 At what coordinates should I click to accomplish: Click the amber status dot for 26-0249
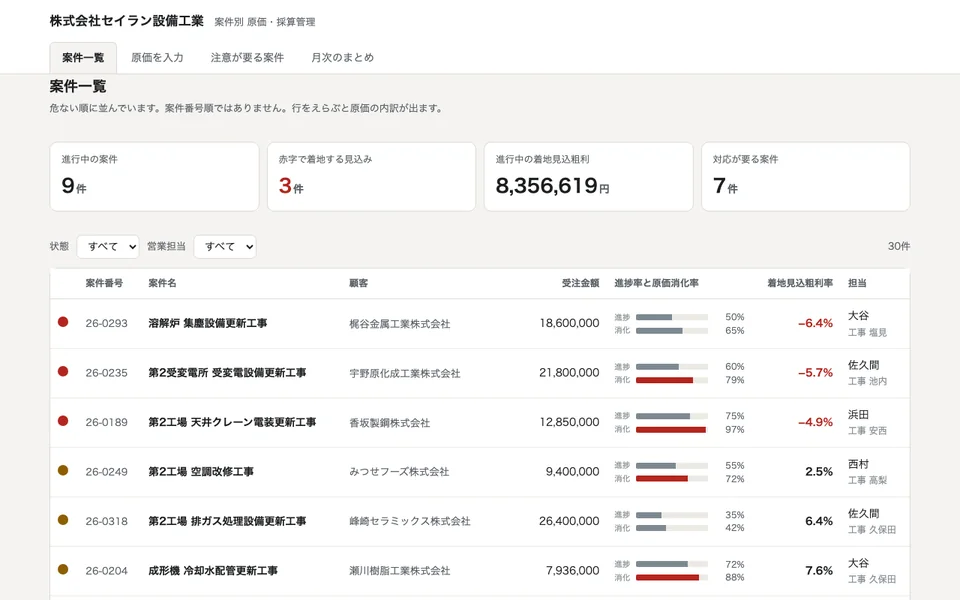[63, 471]
